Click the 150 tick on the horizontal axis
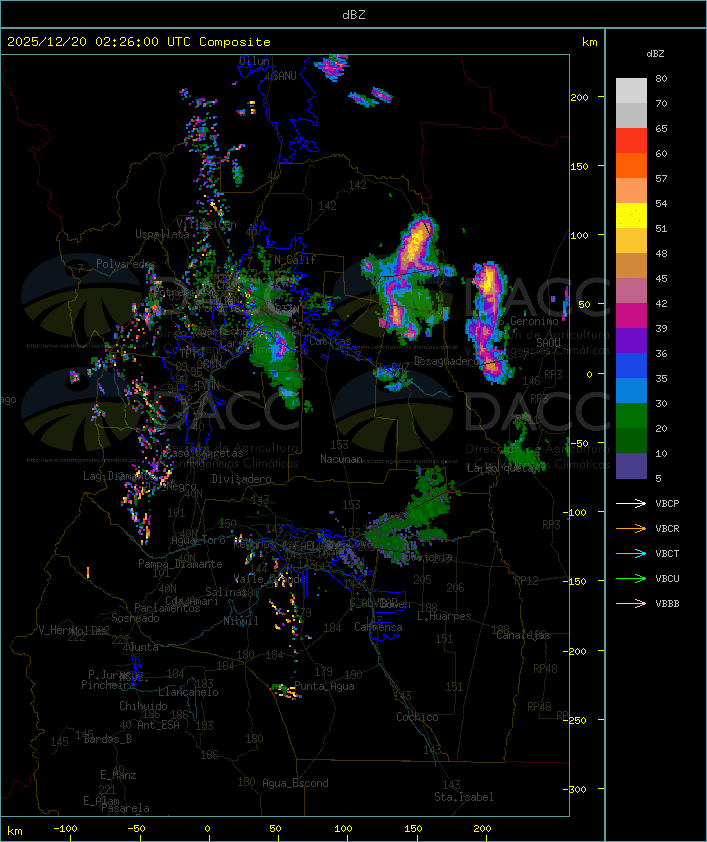Viewport: 707px width, 842px height. coord(413,829)
